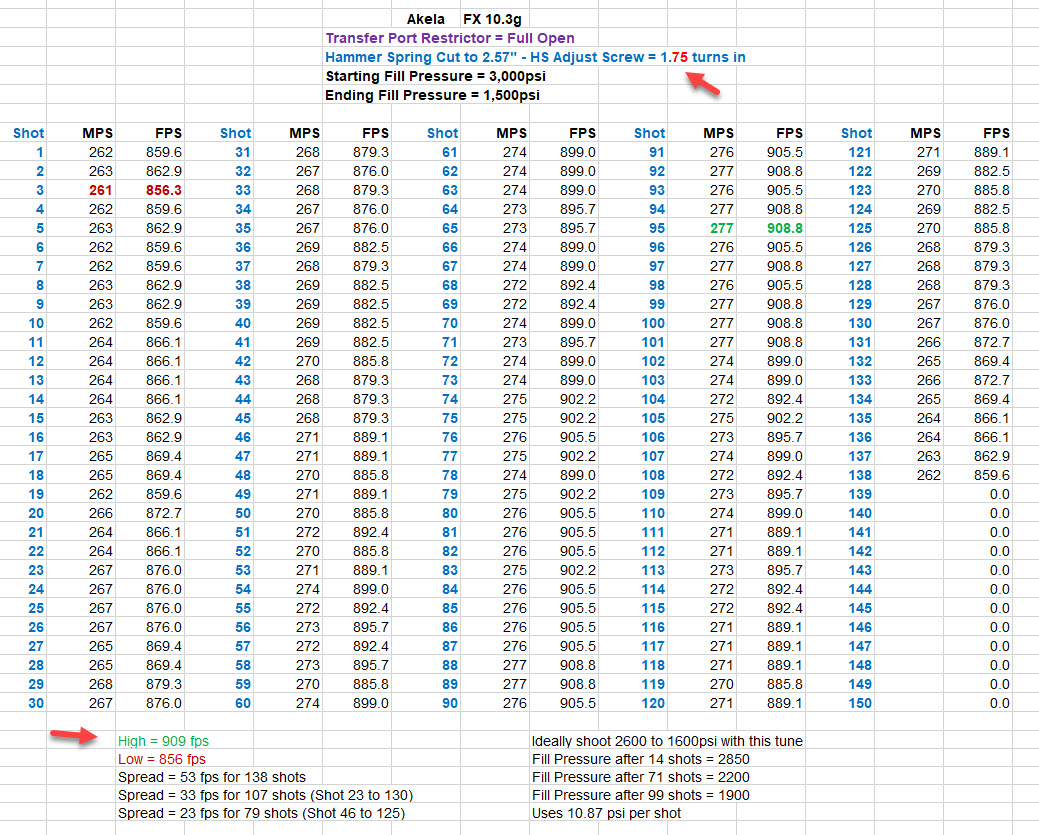Select 'Uses 10.87 psi per shot' cell

606,812
